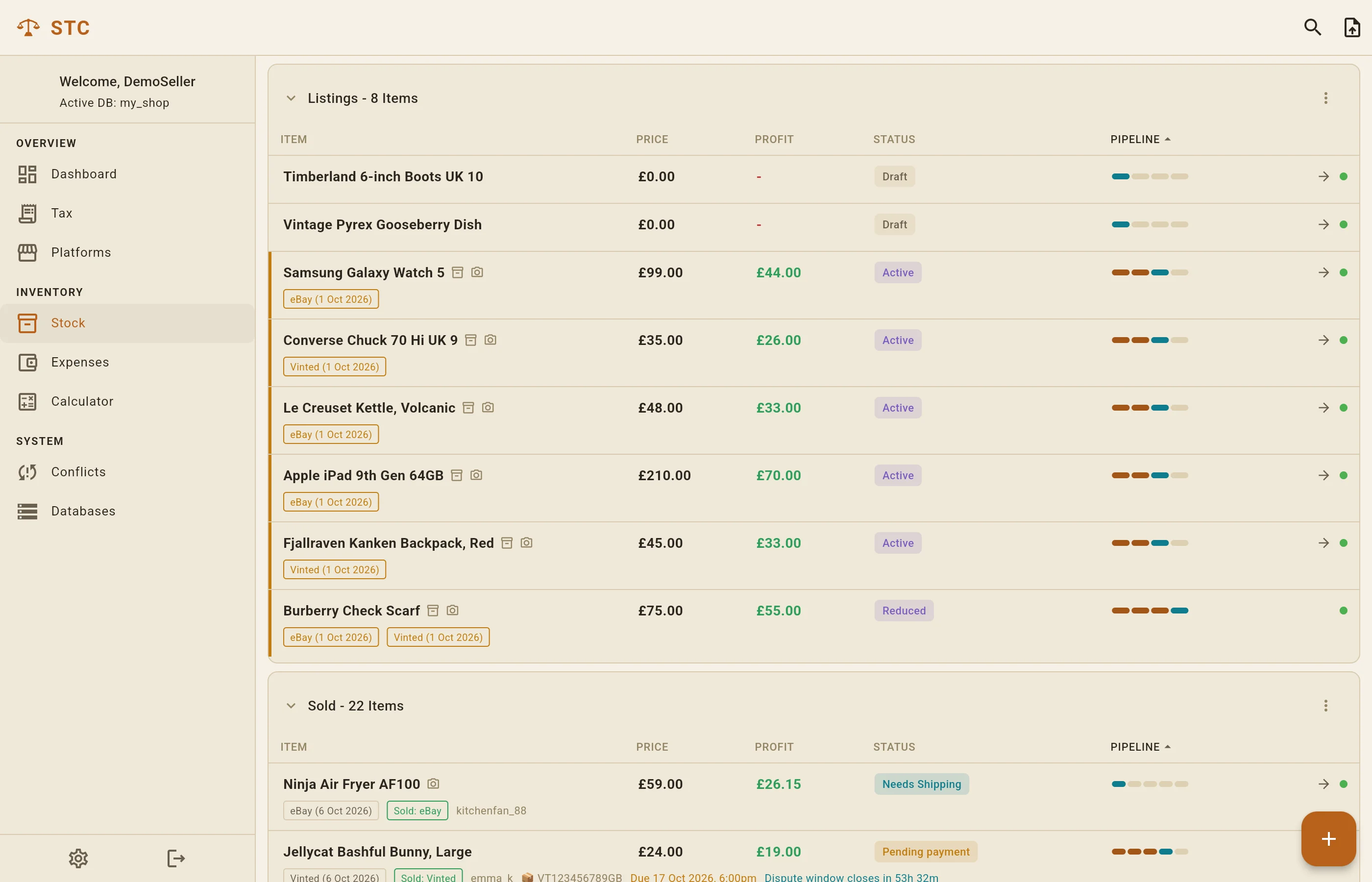This screenshot has height=882, width=1372.
Task: Go to the Tax page
Action: (127, 213)
